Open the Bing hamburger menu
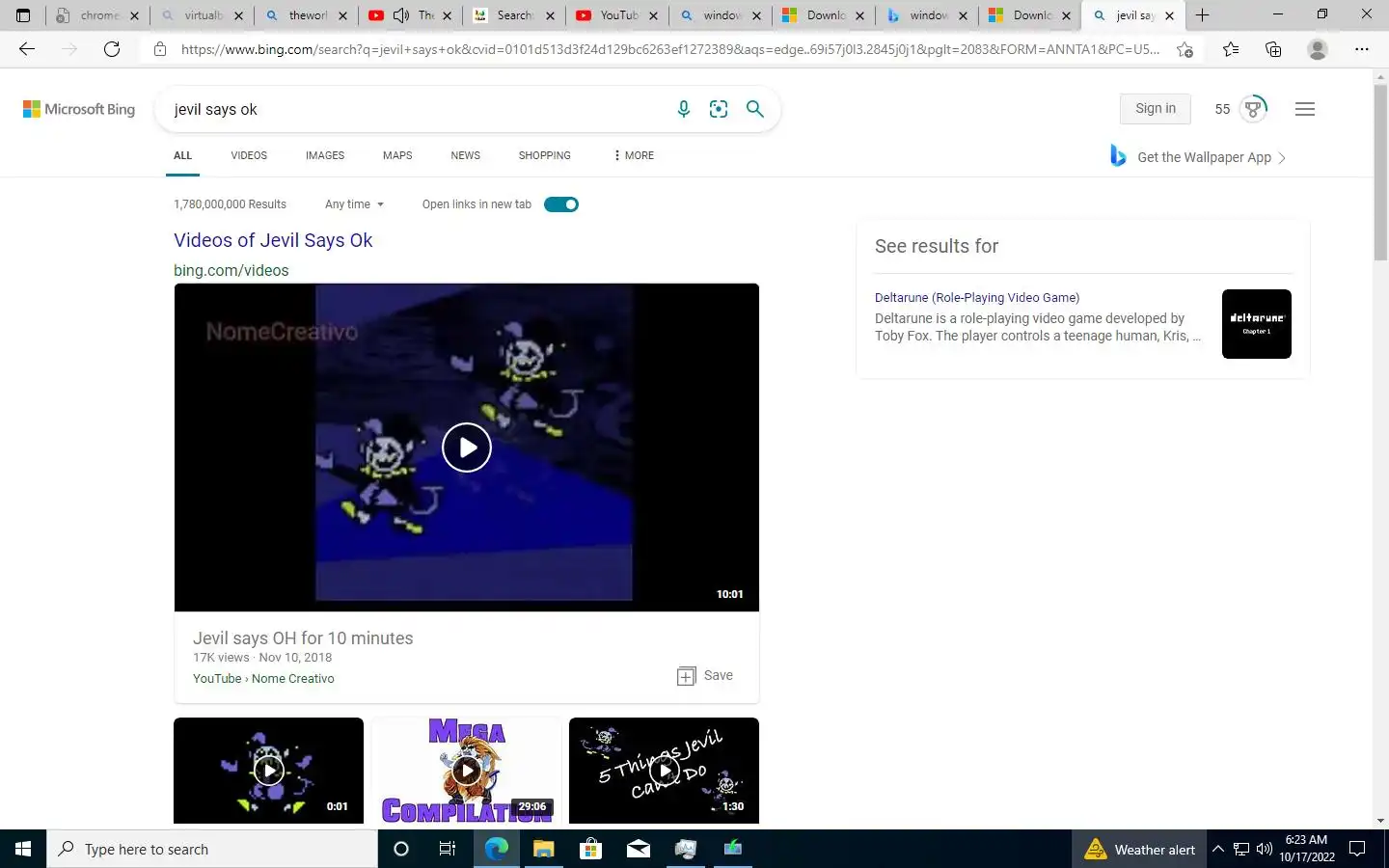This screenshot has width=1389, height=868. [1305, 109]
